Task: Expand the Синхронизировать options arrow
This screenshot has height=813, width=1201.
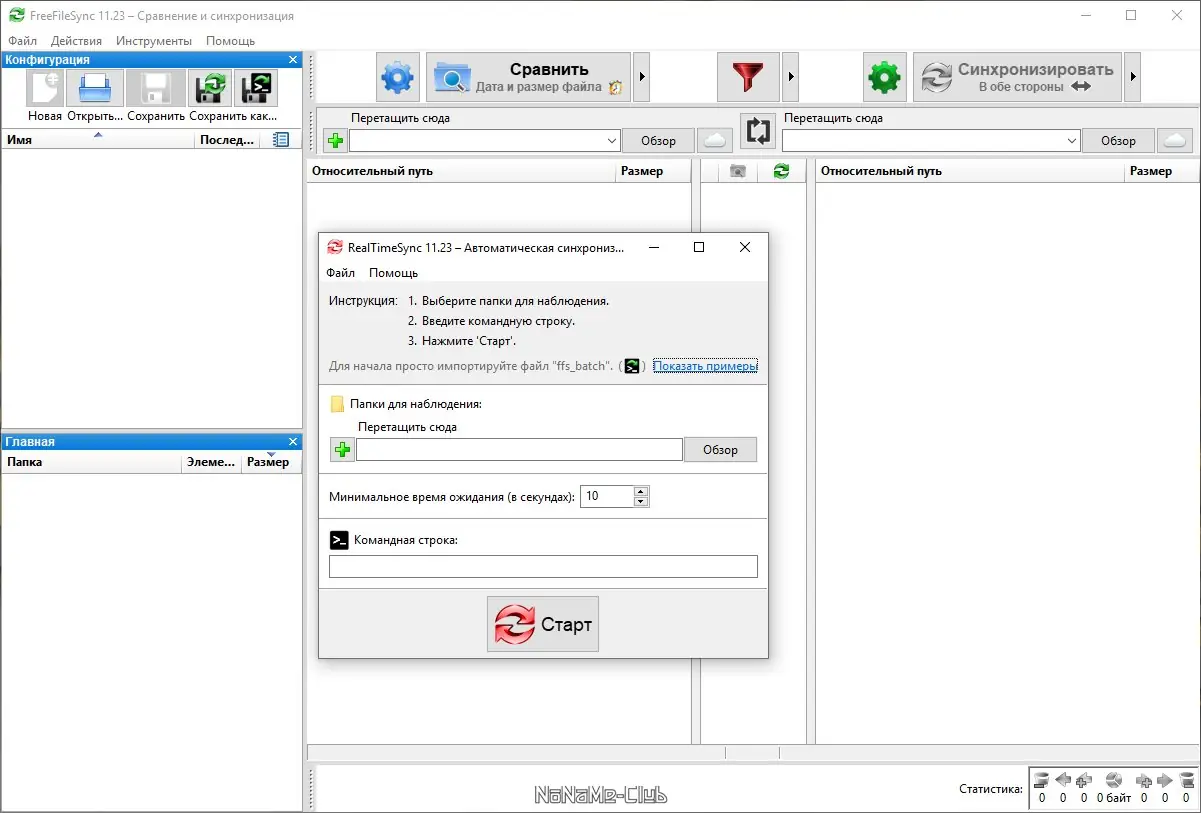Action: (1132, 77)
